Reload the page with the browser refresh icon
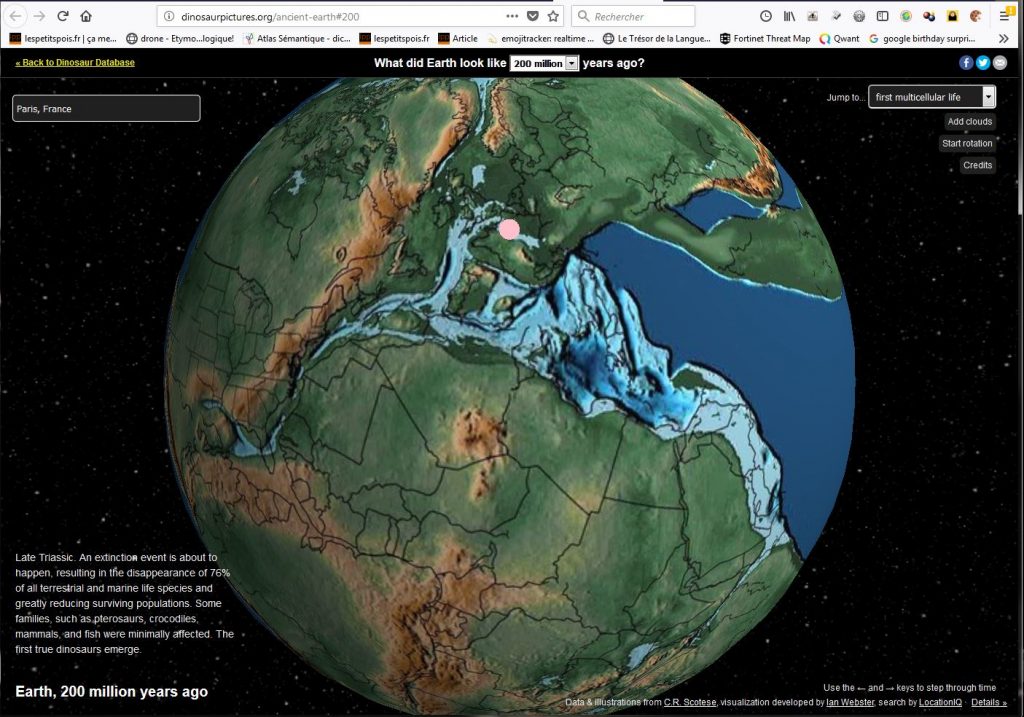The height and width of the screenshot is (717, 1024). click(x=63, y=16)
